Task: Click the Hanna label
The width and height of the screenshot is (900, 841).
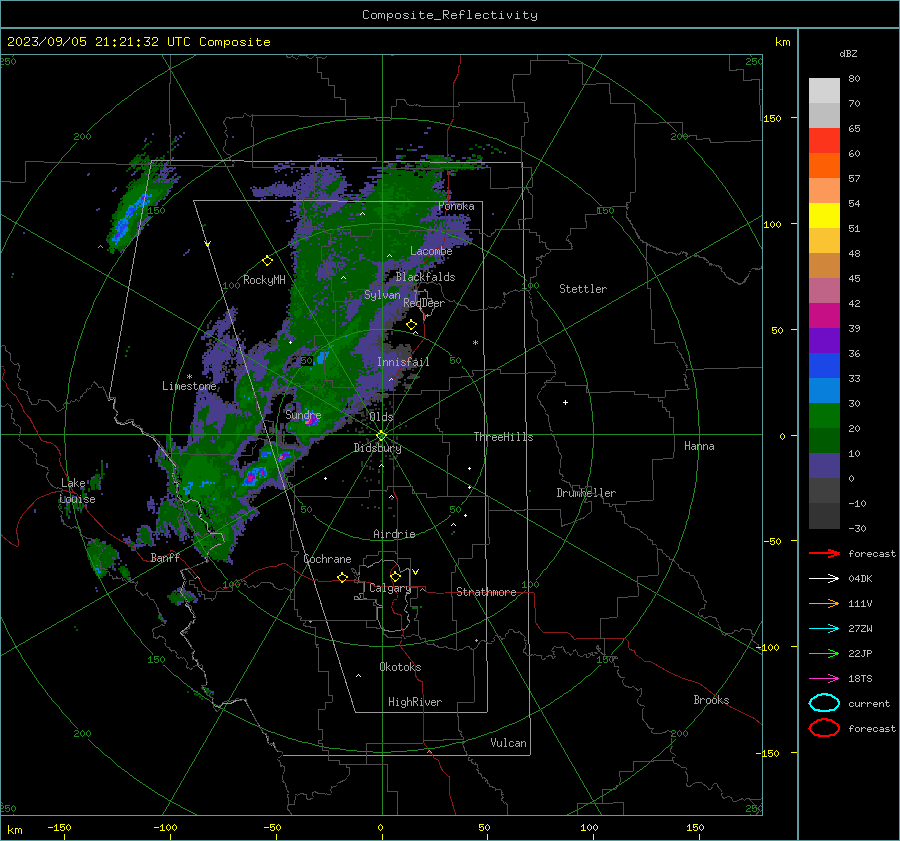Action: (x=699, y=446)
